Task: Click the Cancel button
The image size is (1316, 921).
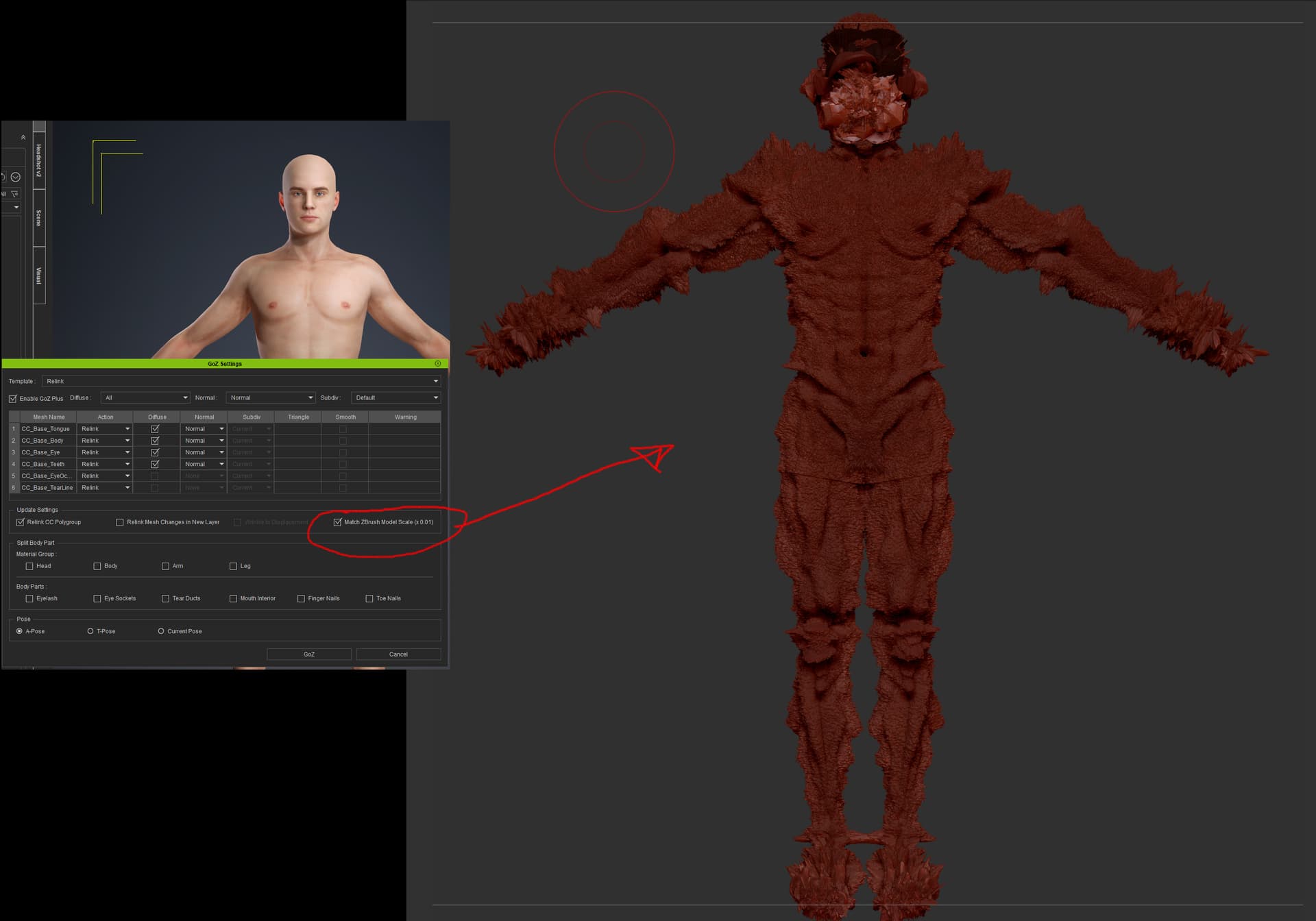Action: (x=398, y=654)
